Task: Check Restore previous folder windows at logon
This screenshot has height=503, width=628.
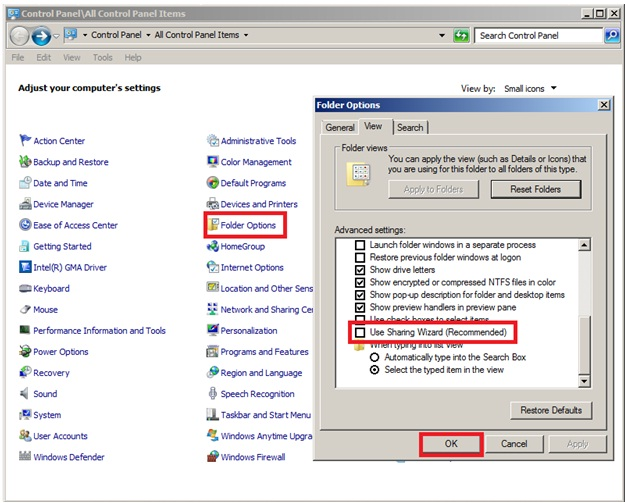Action: coord(360,257)
